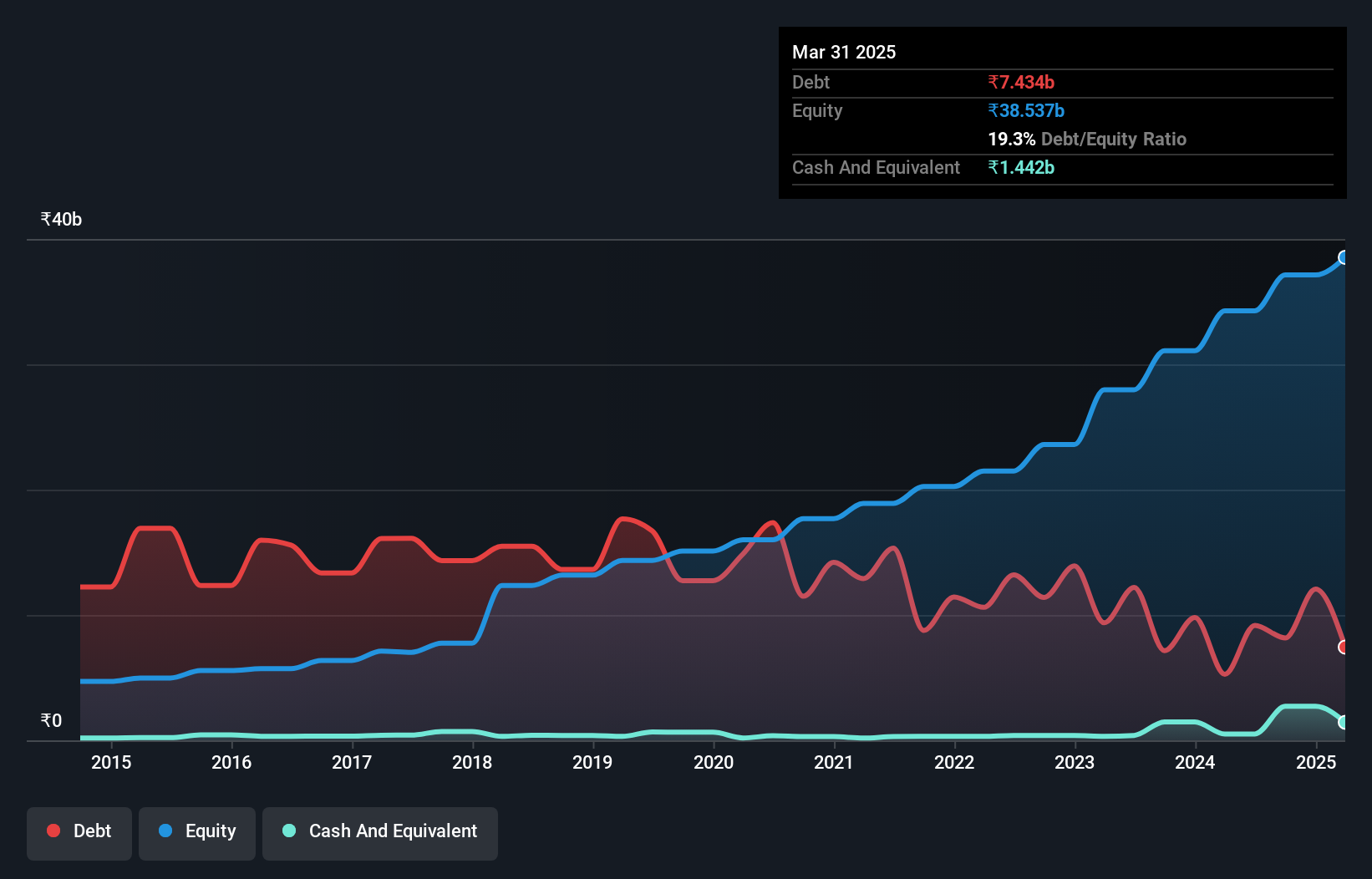Click the 2015 x-axis label

point(111,762)
